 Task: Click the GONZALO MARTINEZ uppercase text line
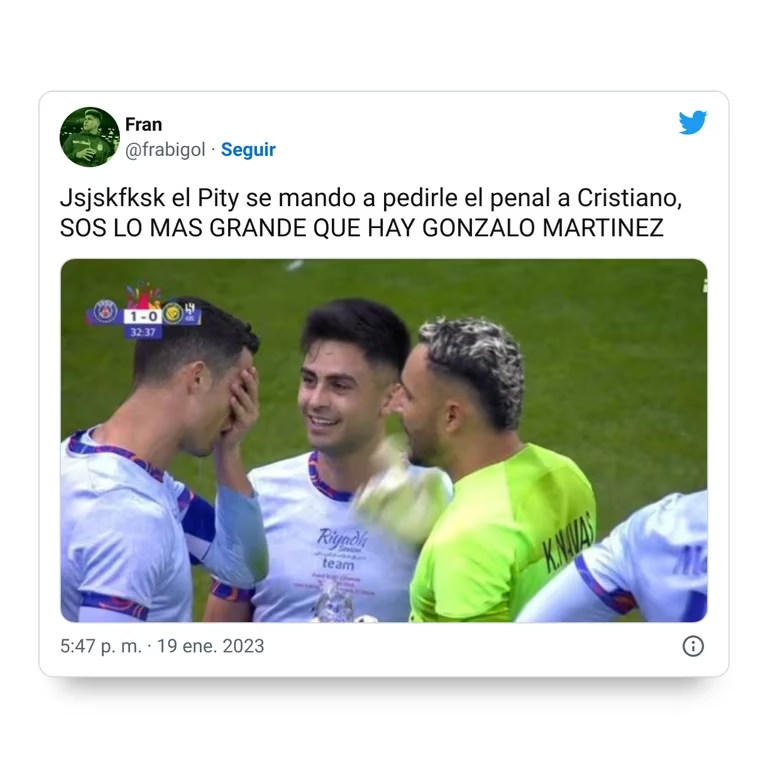[361, 228]
